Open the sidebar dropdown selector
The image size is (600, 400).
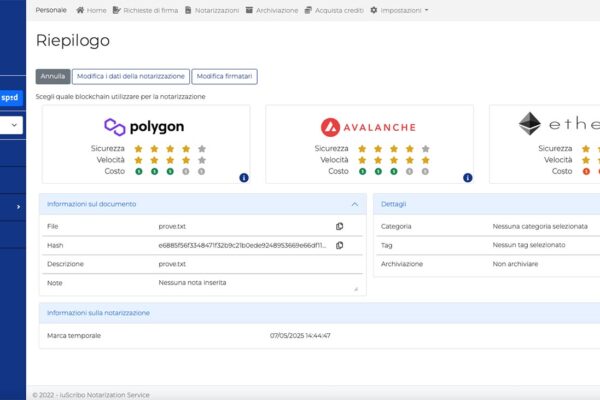(11, 125)
